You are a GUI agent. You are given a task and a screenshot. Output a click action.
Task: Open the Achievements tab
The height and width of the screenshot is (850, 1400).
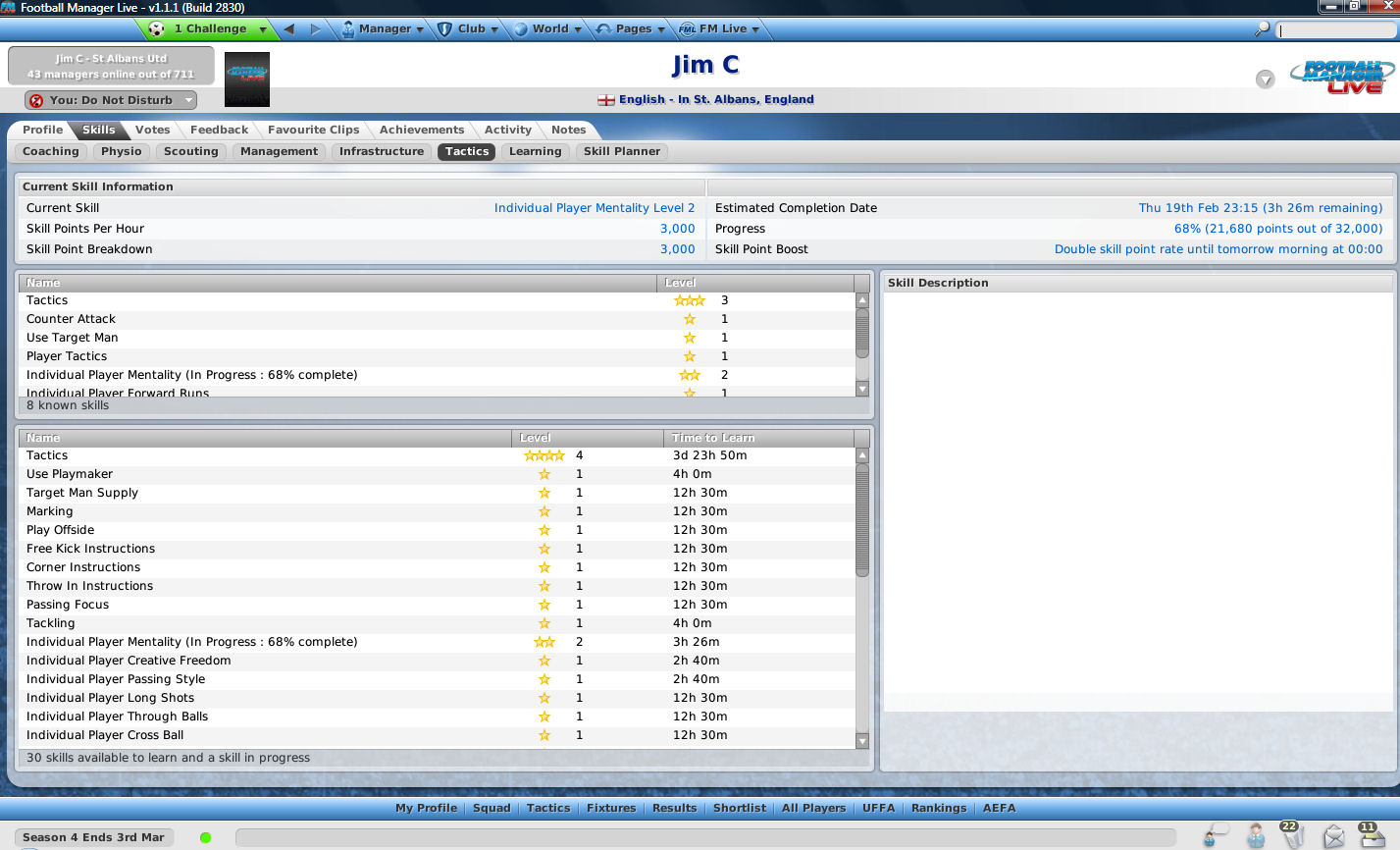(422, 130)
